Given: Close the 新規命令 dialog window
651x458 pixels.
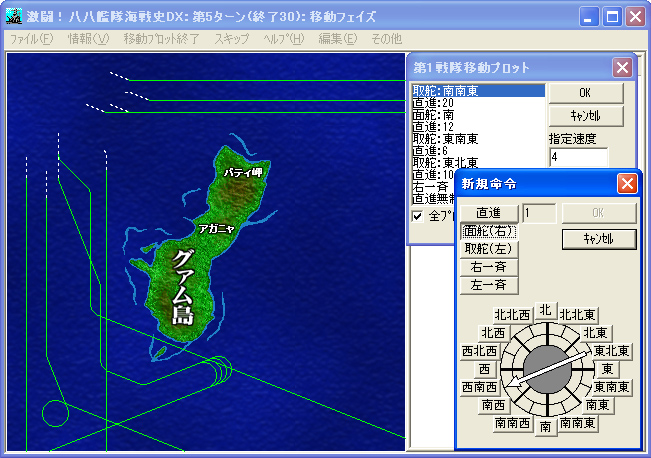Looking at the screenshot, I should point(627,183).
